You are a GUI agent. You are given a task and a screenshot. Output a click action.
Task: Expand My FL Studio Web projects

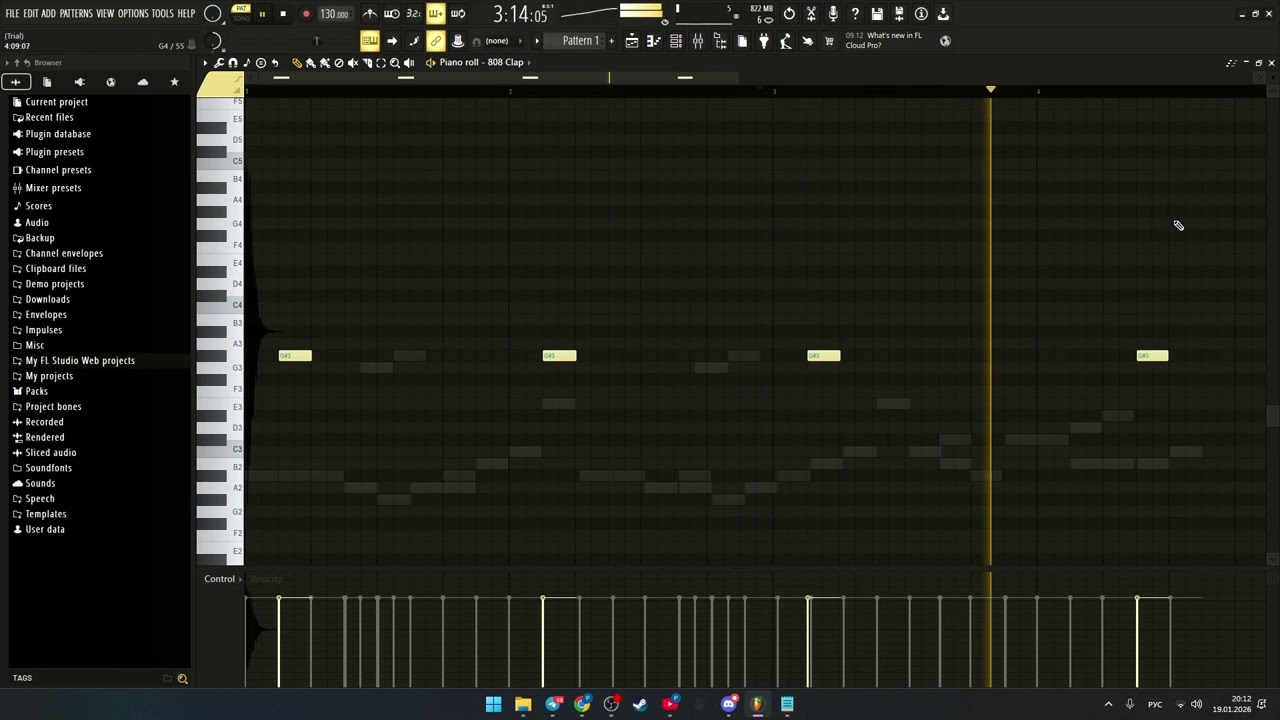80,360
